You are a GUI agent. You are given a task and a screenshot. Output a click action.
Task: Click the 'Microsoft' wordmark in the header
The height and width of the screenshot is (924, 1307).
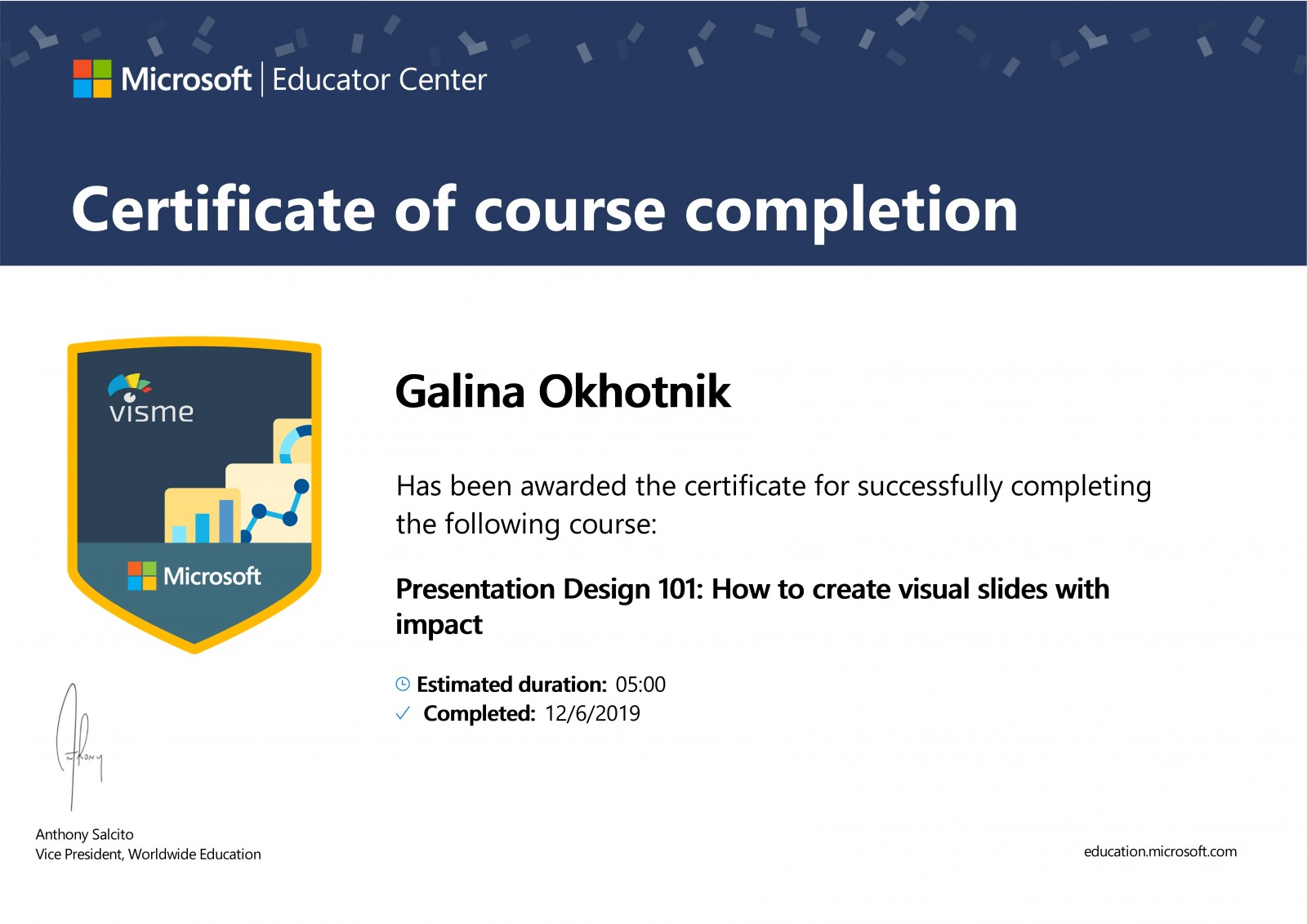(x=186, y=79)
